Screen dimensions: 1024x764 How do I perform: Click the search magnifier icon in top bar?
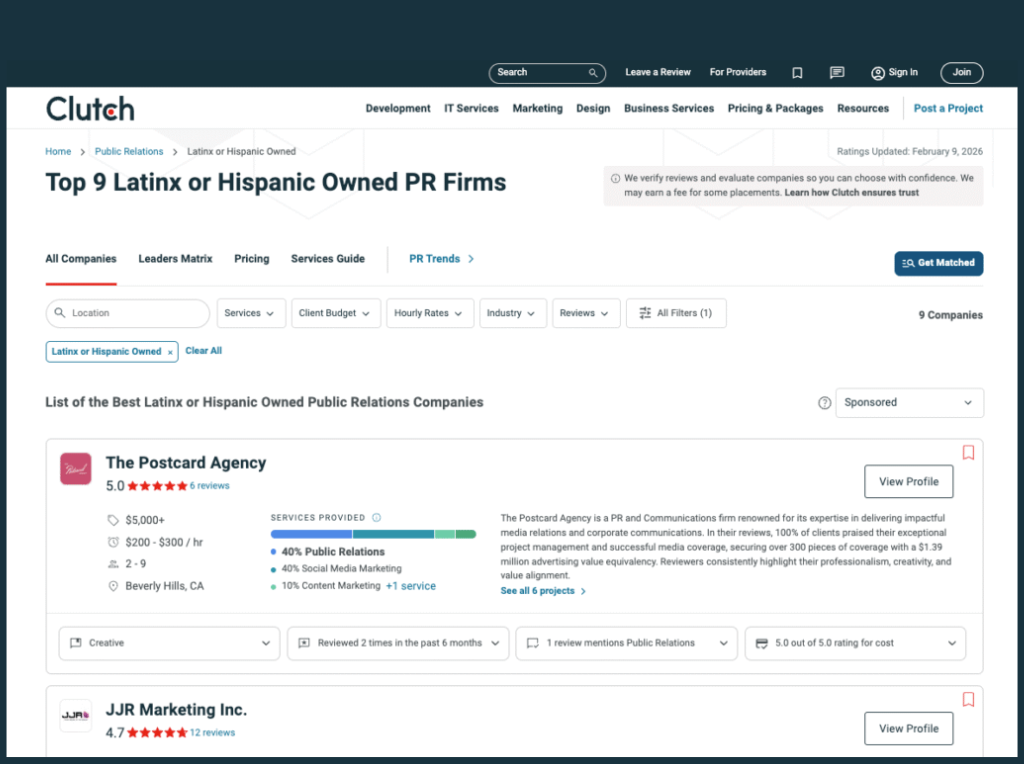[x=593, y=73]
